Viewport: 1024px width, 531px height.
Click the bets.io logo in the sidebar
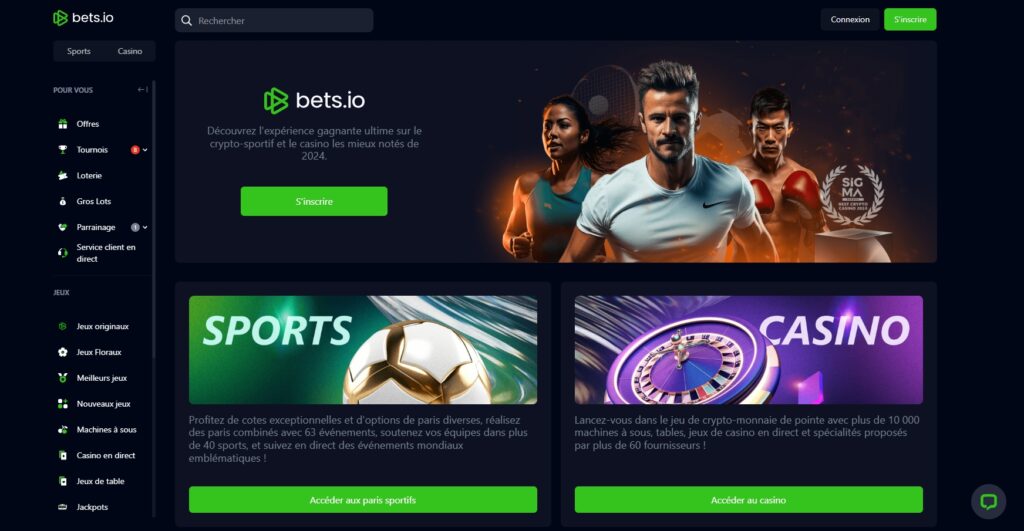pyautogui.click(x=83, y=18)
